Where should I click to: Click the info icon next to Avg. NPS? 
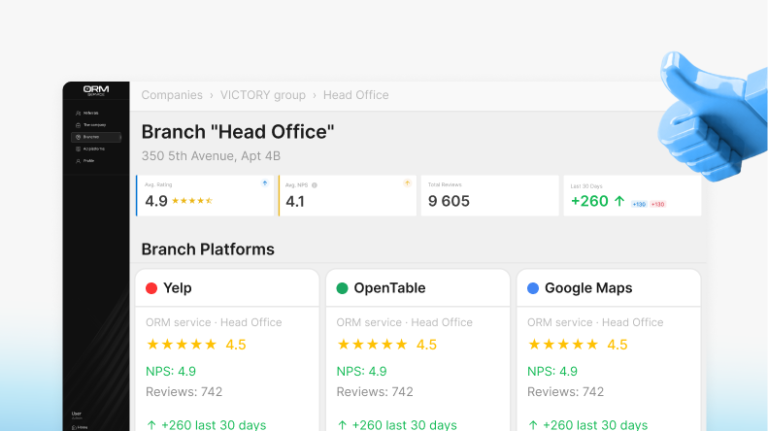(x=314, y=185)
